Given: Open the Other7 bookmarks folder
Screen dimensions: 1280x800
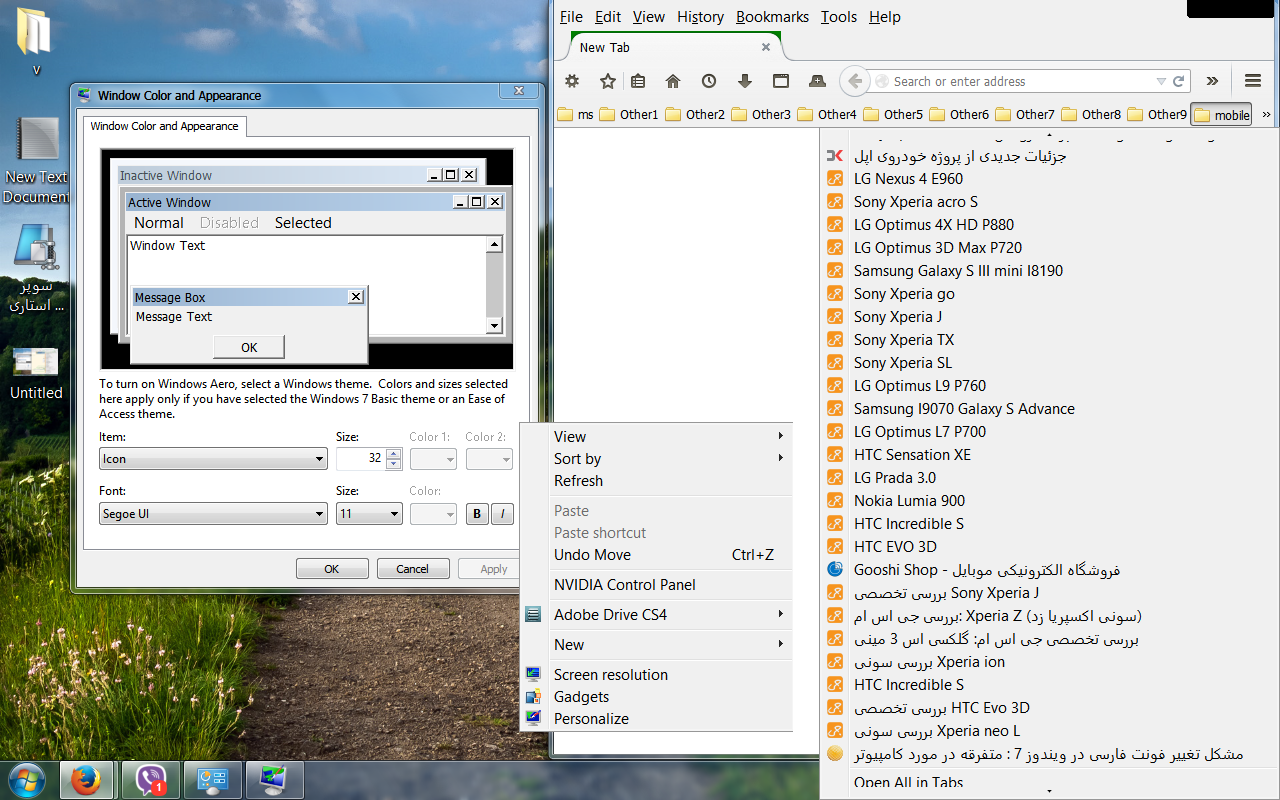Looking at the screenshot, I should pos(1025,114).
